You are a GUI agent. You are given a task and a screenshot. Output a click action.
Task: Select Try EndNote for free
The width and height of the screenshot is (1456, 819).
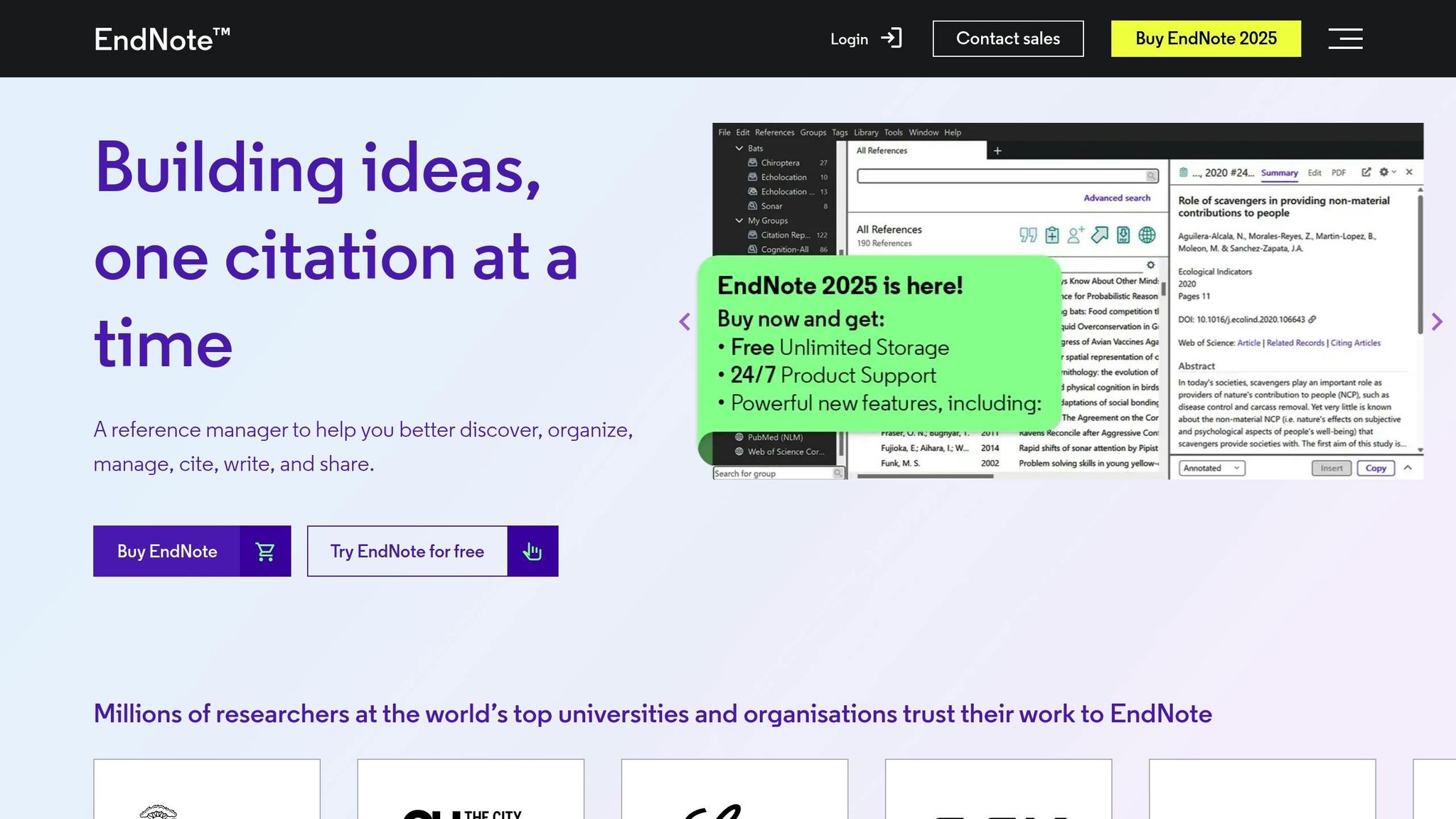407,552
